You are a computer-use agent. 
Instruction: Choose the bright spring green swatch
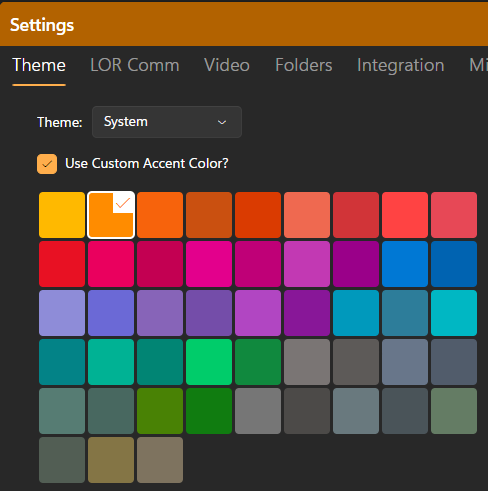coord(209,362)
